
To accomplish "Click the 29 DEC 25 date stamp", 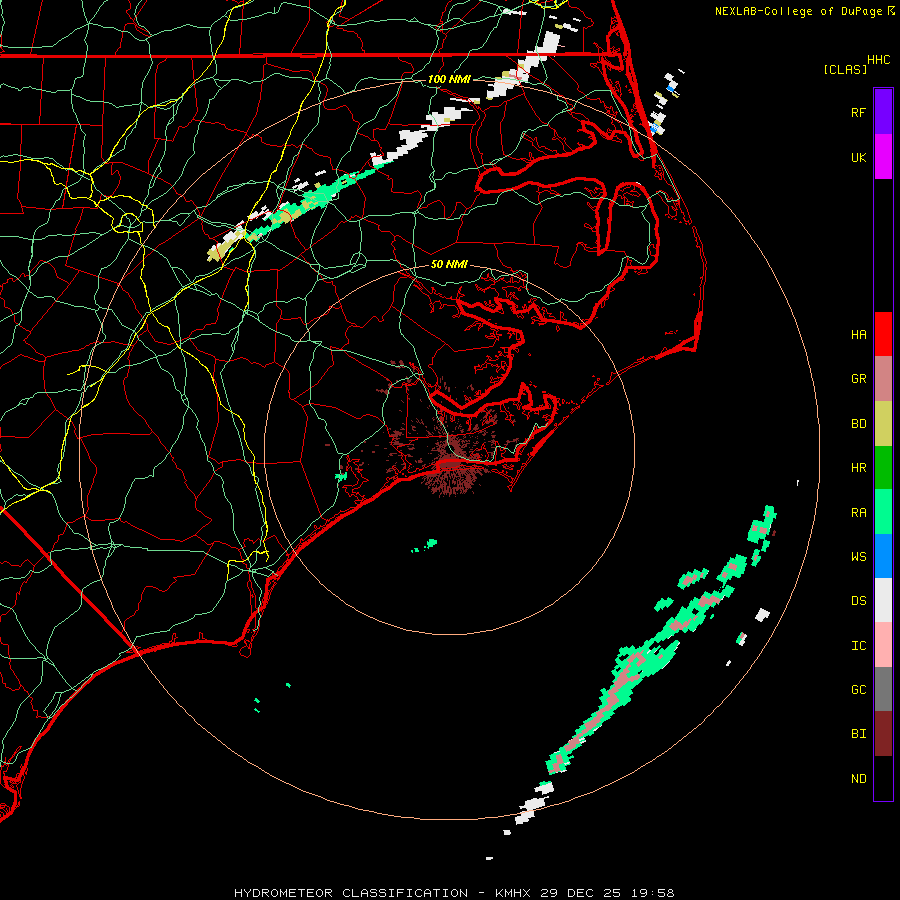I will pos(580,893).
